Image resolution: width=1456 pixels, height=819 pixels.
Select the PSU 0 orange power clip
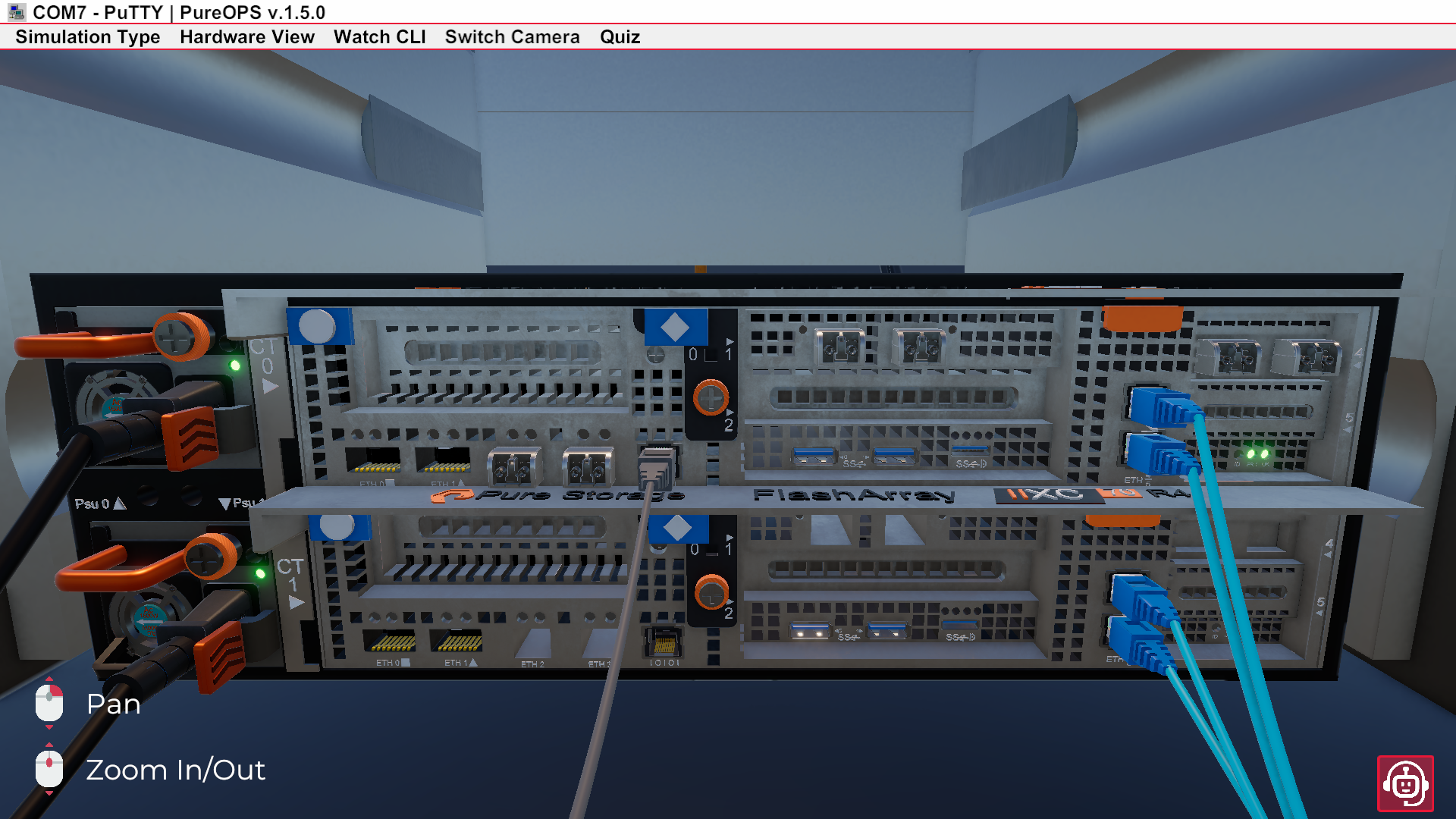pyautogui.click(x=190, y=438)
